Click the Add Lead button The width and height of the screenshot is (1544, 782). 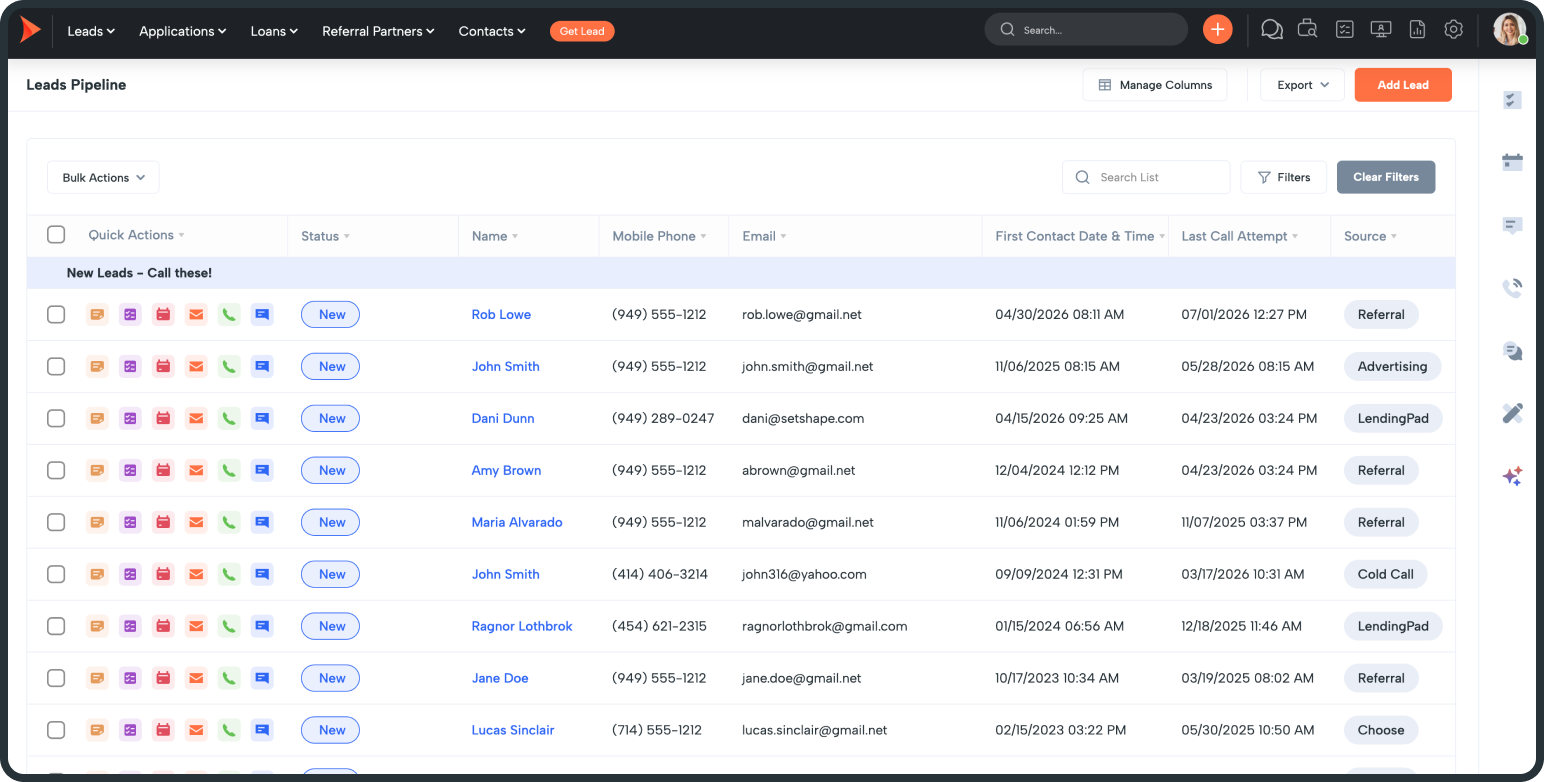click(x=1403, y=85)
